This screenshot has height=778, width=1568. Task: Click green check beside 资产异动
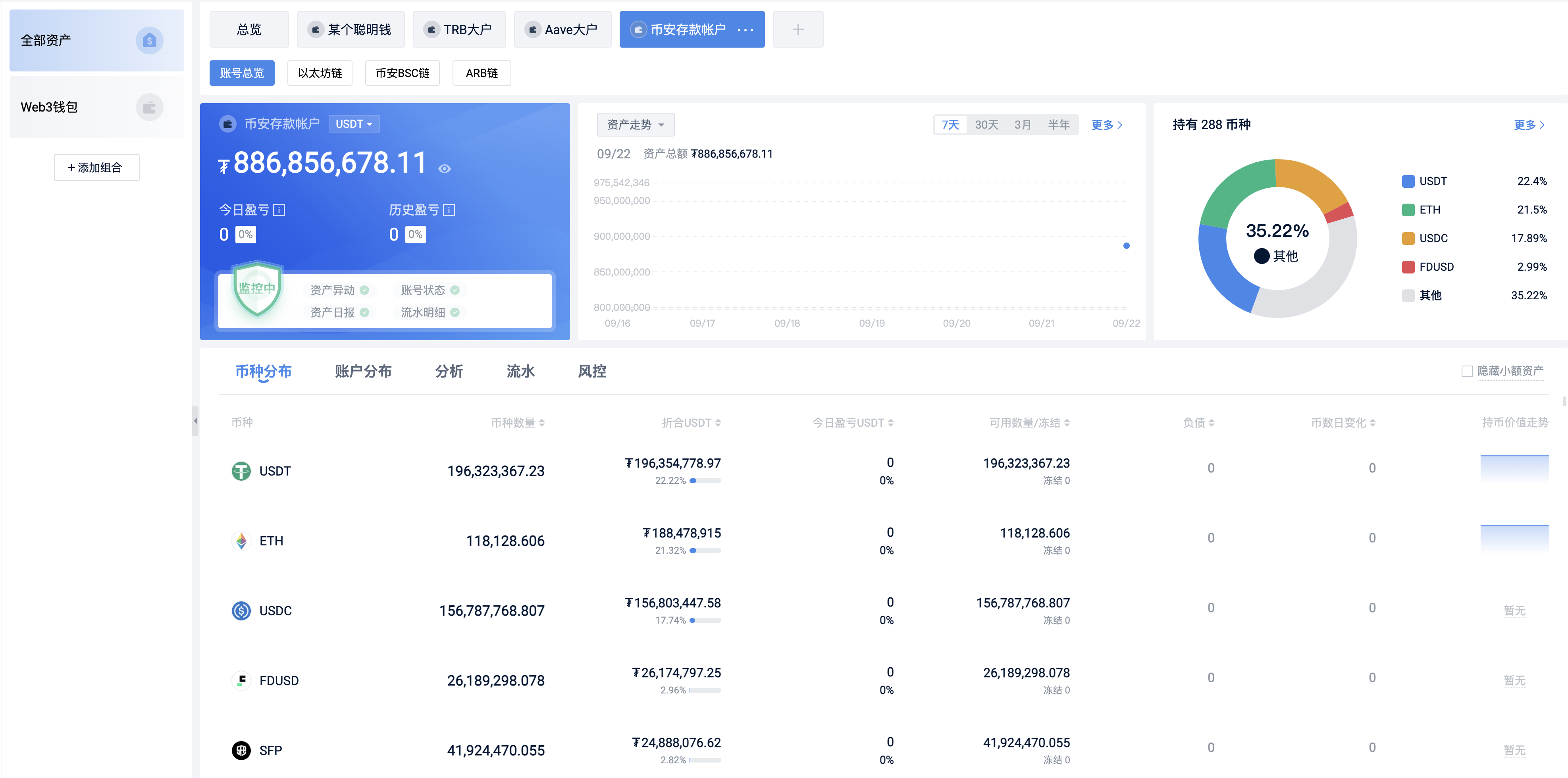click(x=364, y=291)
